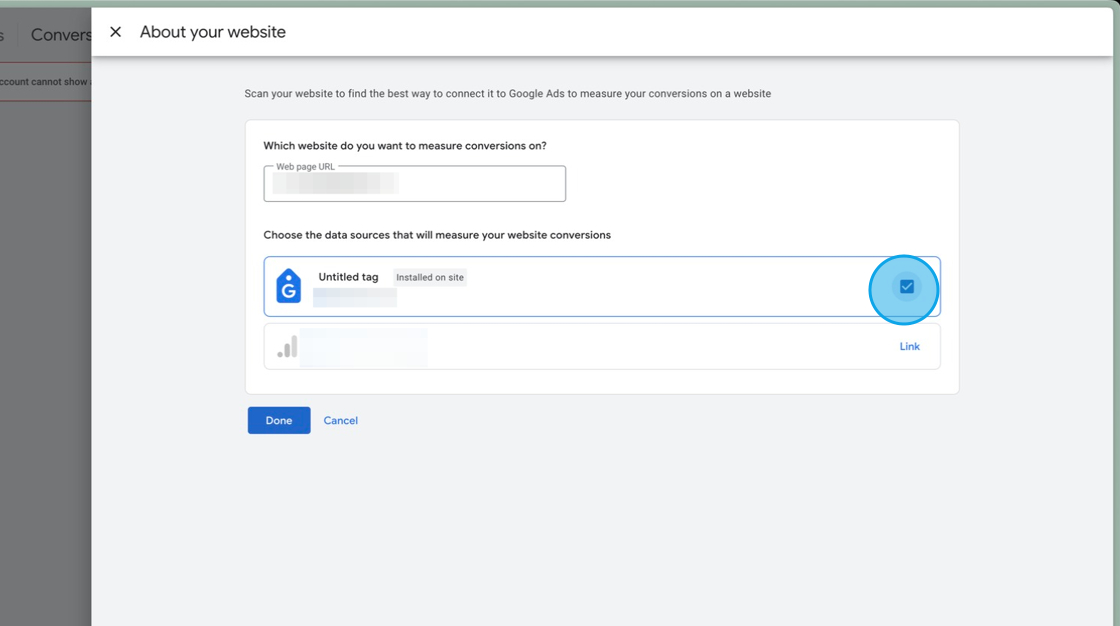Click Cancel to dismiss changes
This screenshot has height=626, width=1120.
click(x=340, y=420)
